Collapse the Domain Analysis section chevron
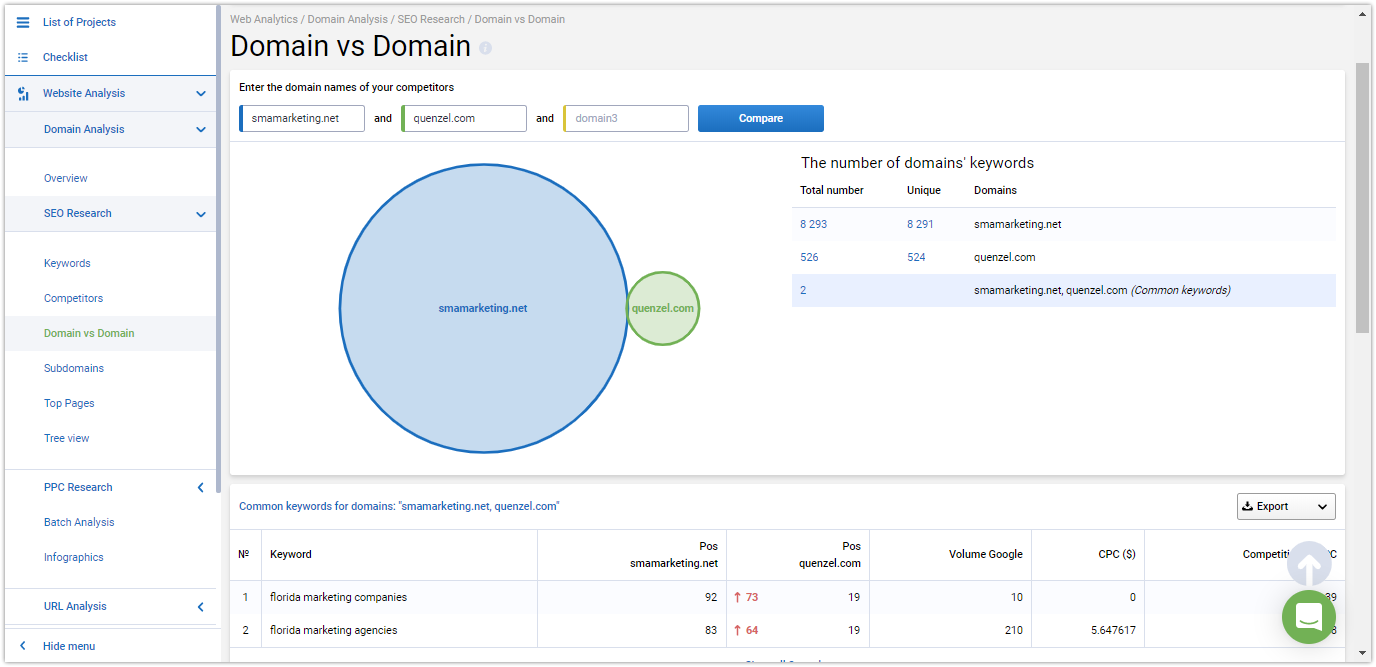This screenshot has height=667, width=1376. pyautogui.click(x=201, y=130)
